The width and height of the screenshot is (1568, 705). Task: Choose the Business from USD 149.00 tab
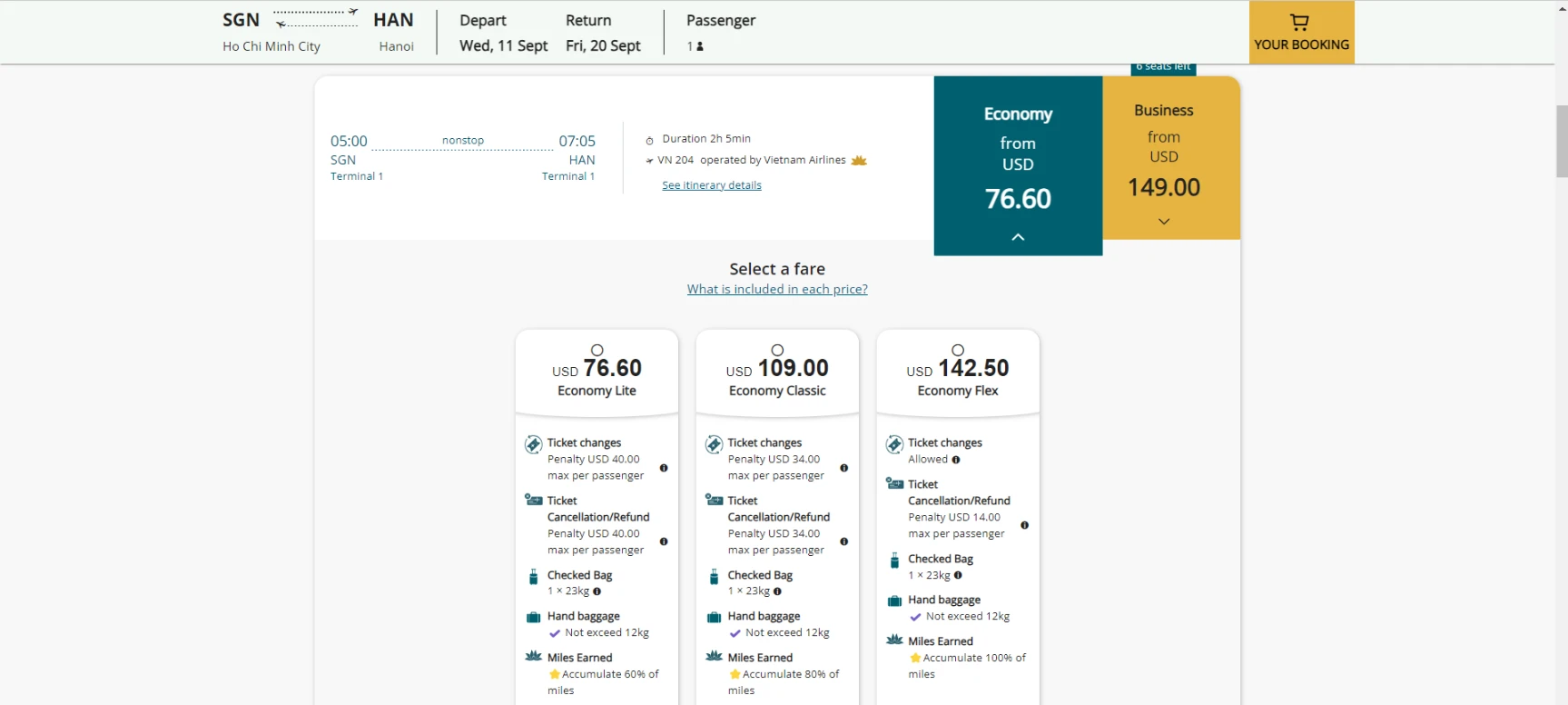tap(1171, 158)
